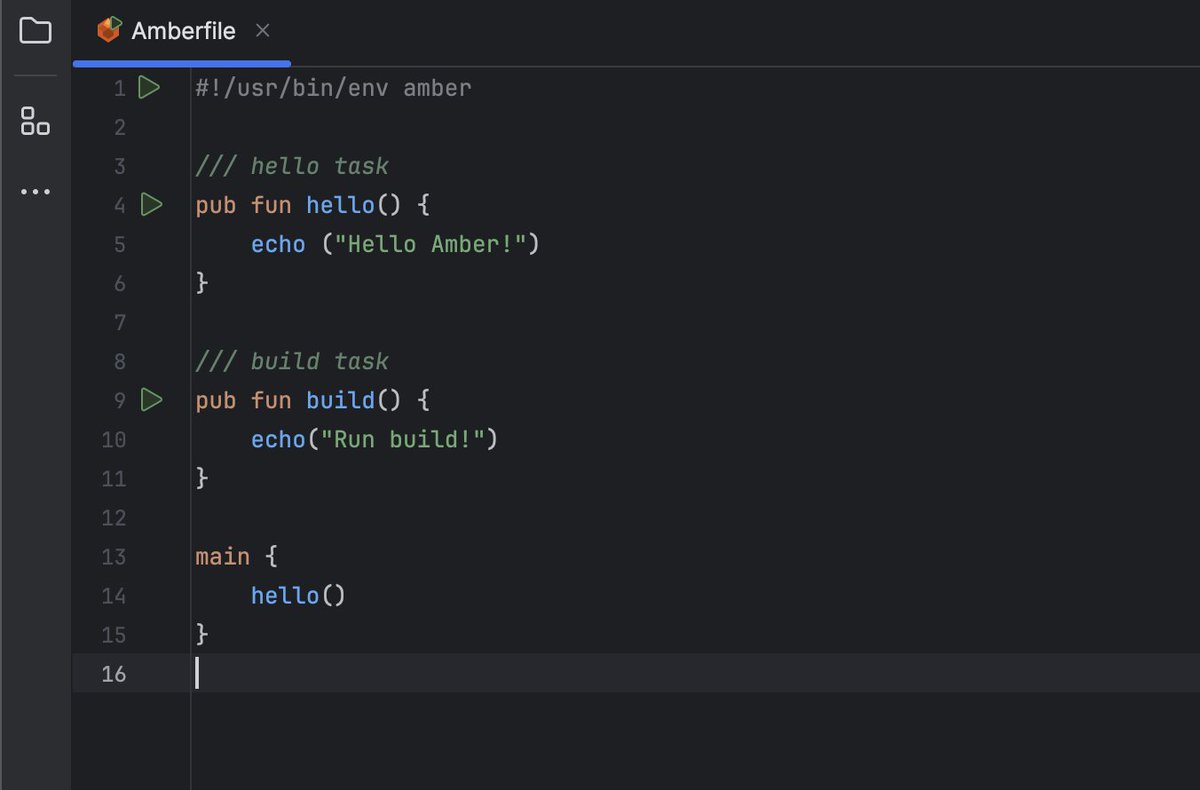The height and width of the screenshot is (790, 1200).
Task: Click closing brace on line 11
Action: (202, 478)
